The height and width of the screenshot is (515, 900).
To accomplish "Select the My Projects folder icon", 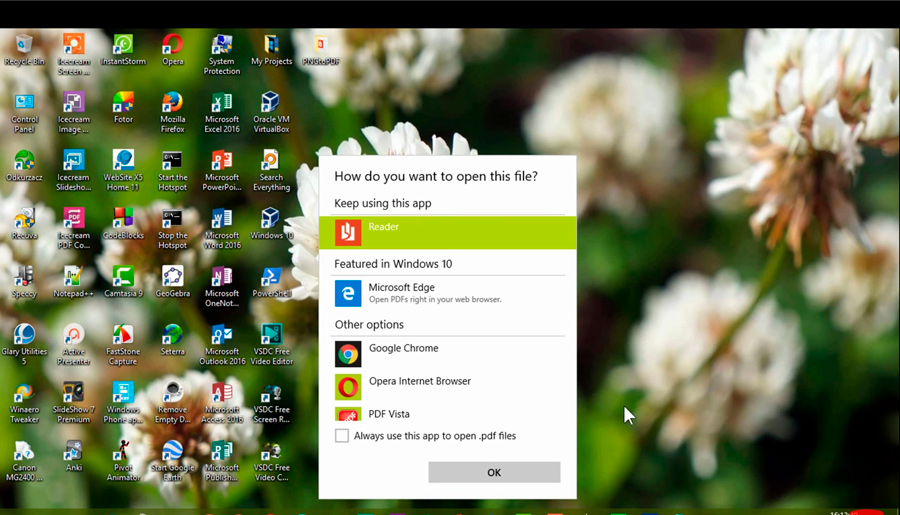I will point(271,49).
